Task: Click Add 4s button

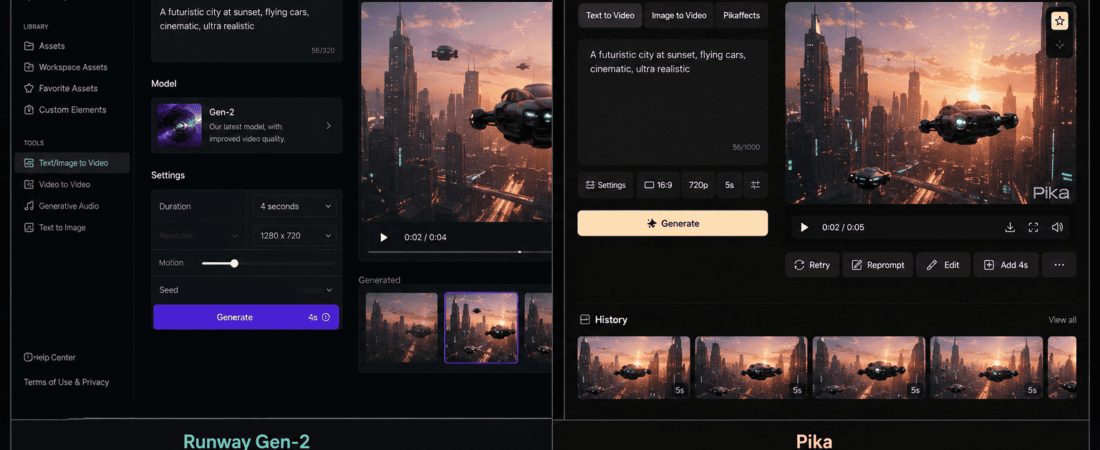Action: click(x=1006, y=265)
